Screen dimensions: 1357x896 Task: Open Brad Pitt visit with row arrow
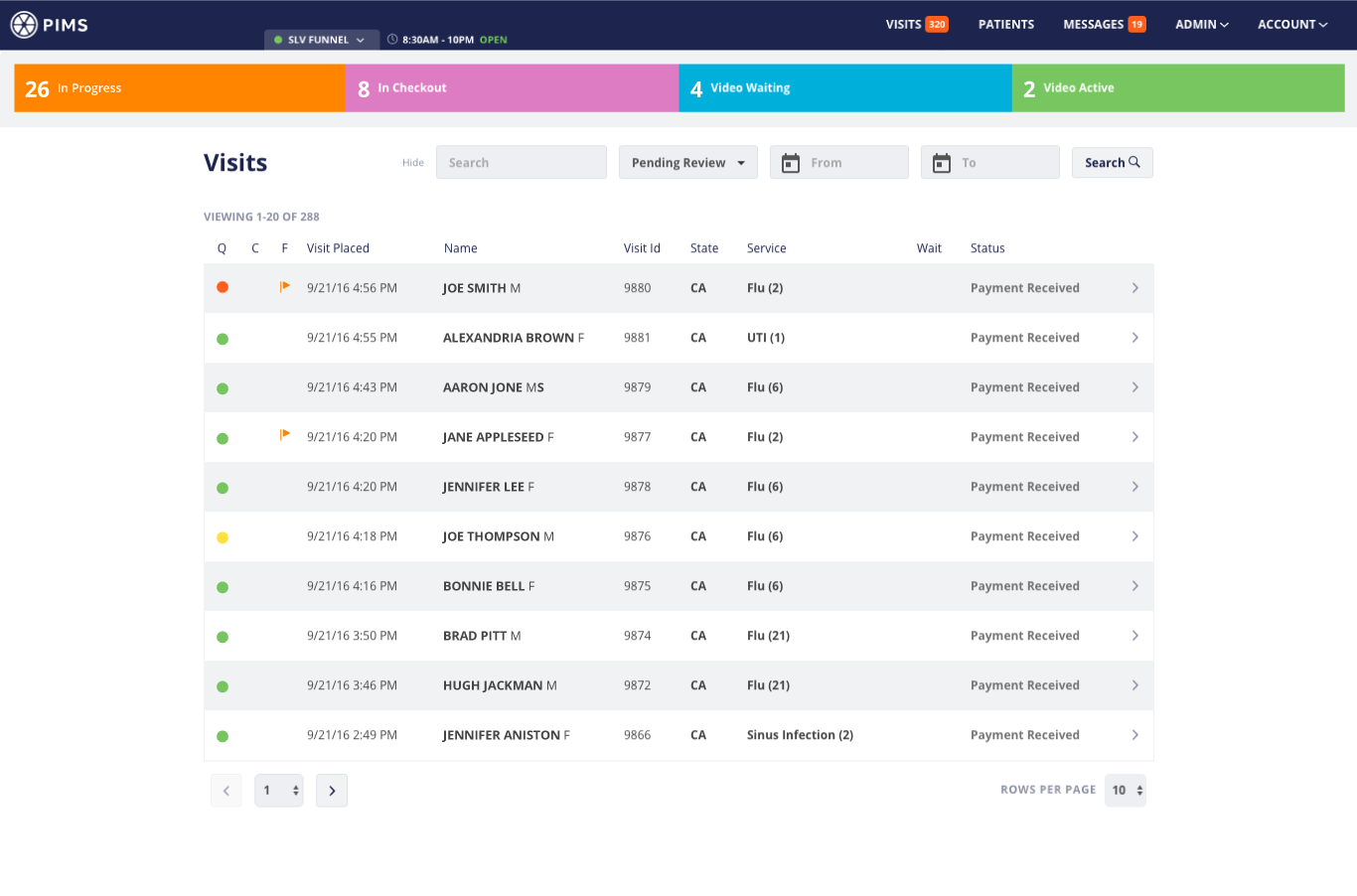pyautogui.click(x=1134, y=636)
